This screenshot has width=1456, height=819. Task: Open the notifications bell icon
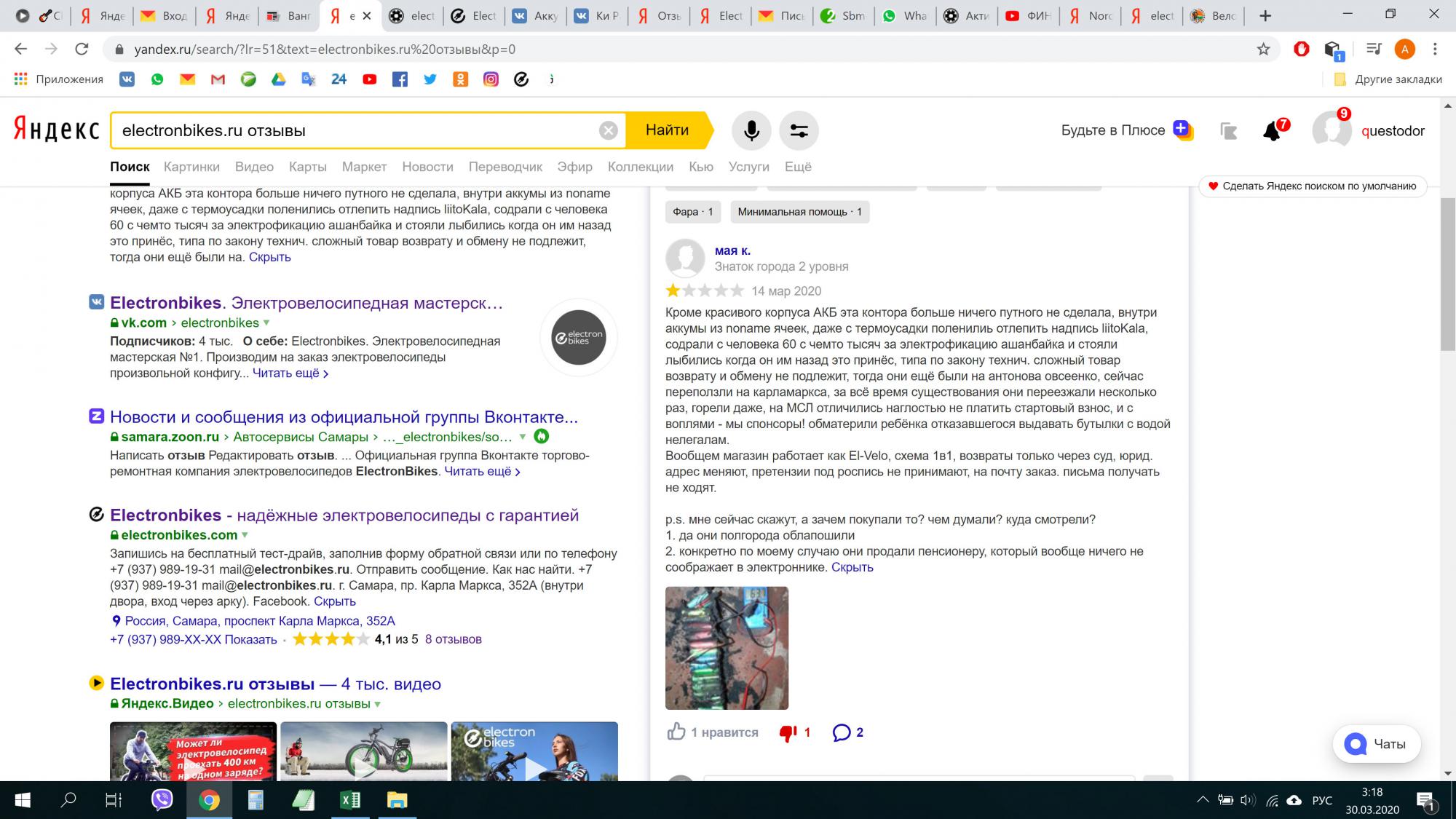tap(1272, 131)
